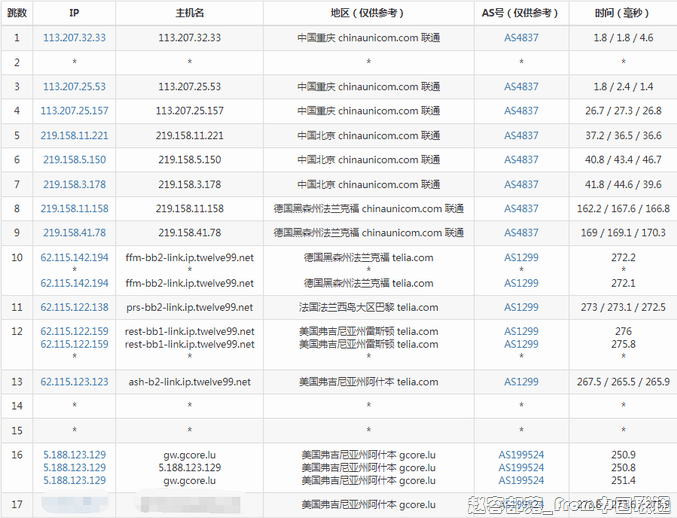Select the 251.4 time value in hop 16
677x518 pixels.
[623, 480]
